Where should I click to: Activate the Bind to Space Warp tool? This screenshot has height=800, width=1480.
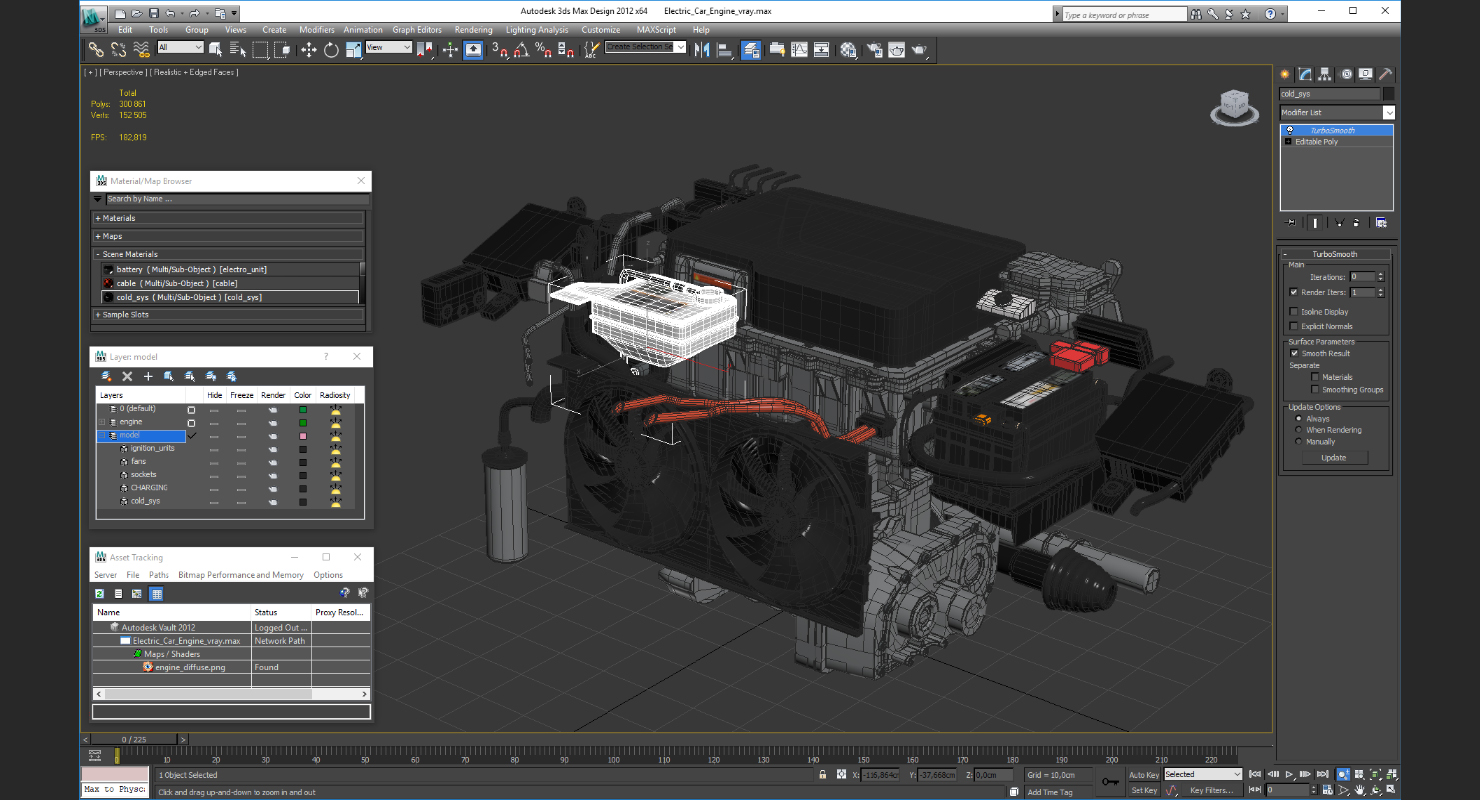[x=142, y=49]
